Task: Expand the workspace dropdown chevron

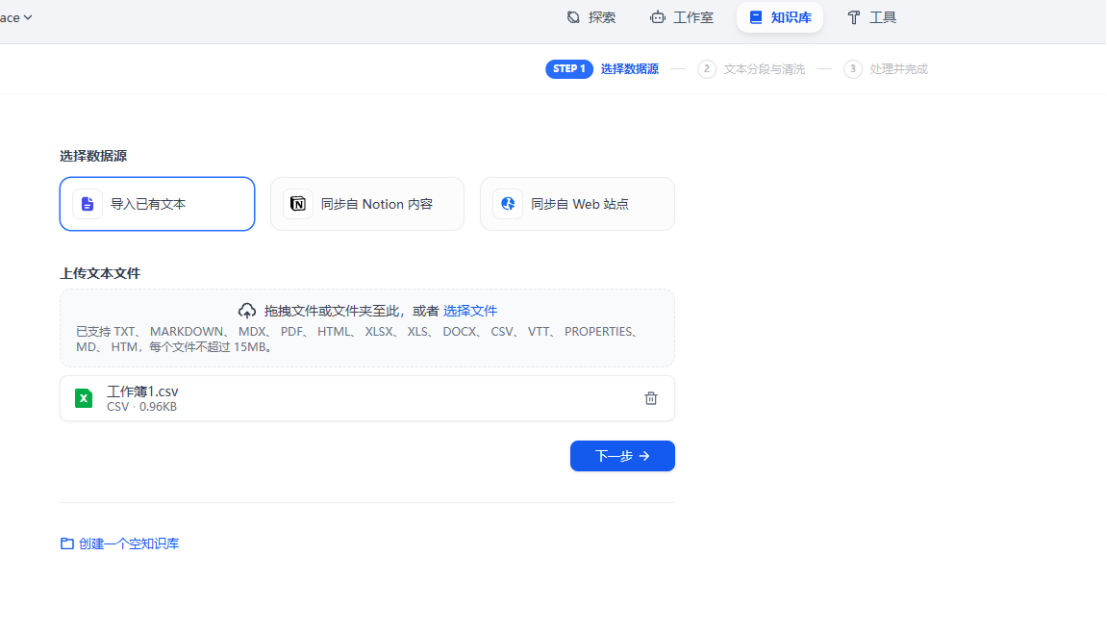Action: tap(28, 17)
